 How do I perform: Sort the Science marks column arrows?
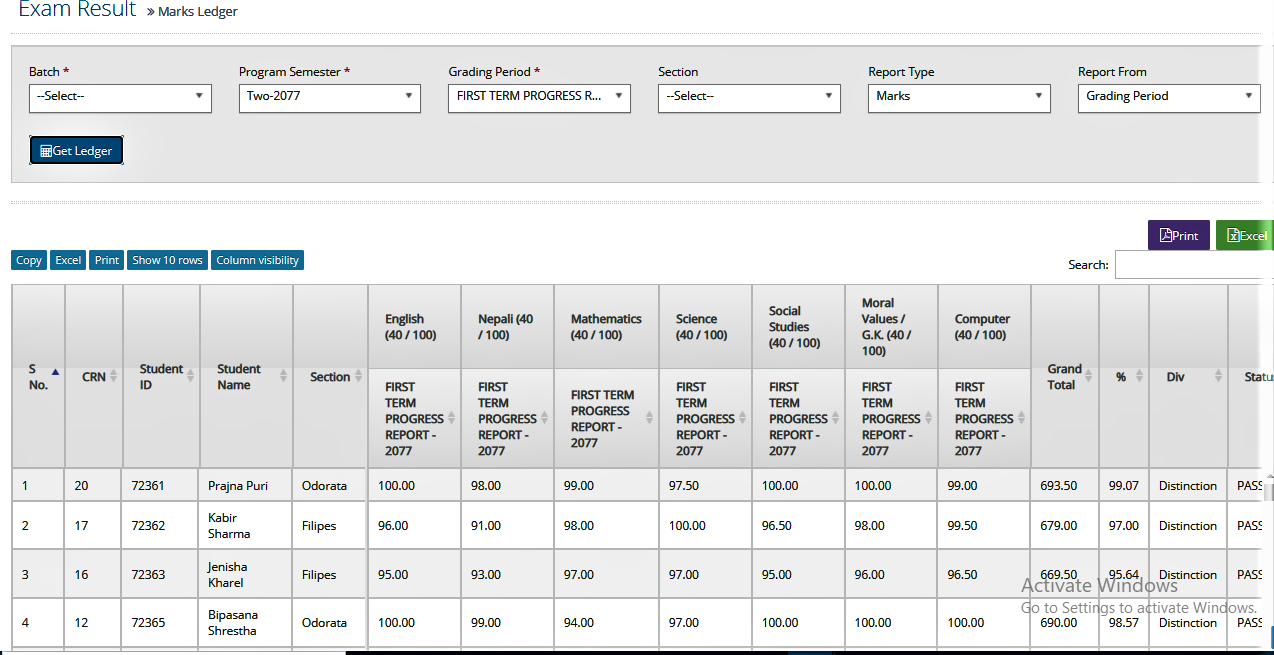click(x=742, y=418)
